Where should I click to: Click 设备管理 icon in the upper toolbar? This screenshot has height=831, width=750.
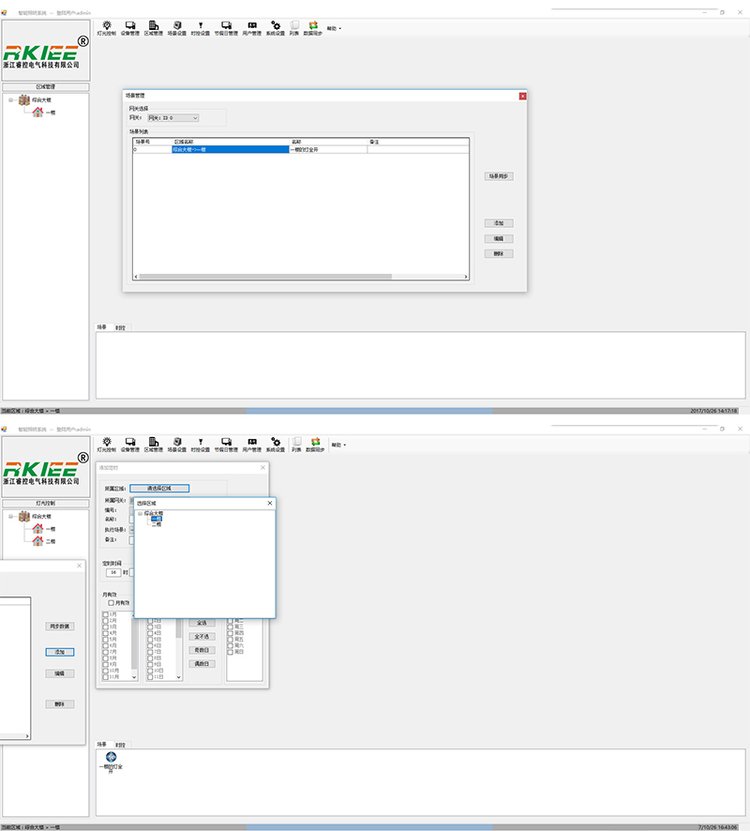(131, 26)
